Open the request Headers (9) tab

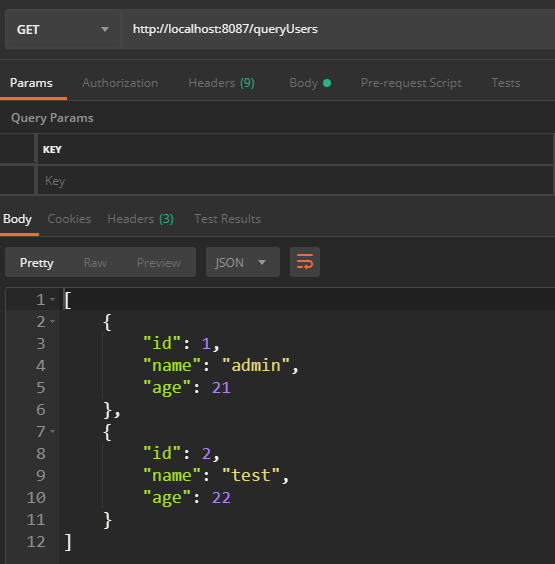222,83
